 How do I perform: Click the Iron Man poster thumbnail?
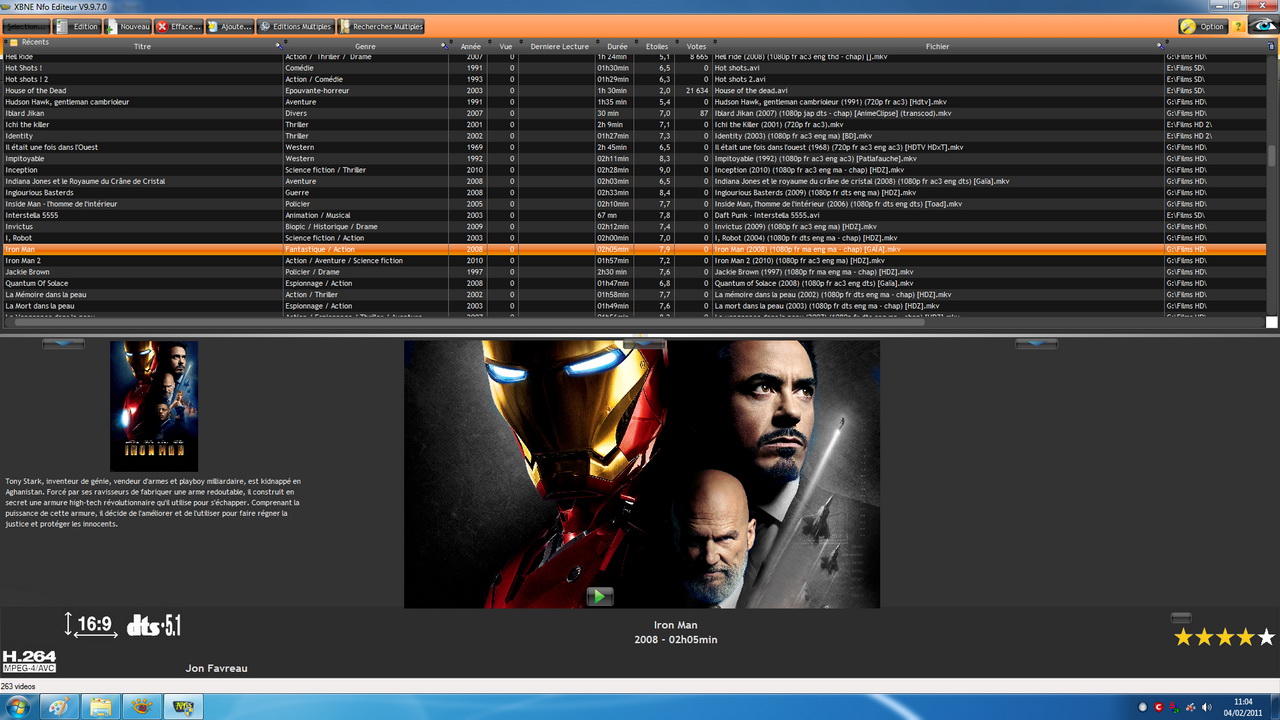click(154, 405)
